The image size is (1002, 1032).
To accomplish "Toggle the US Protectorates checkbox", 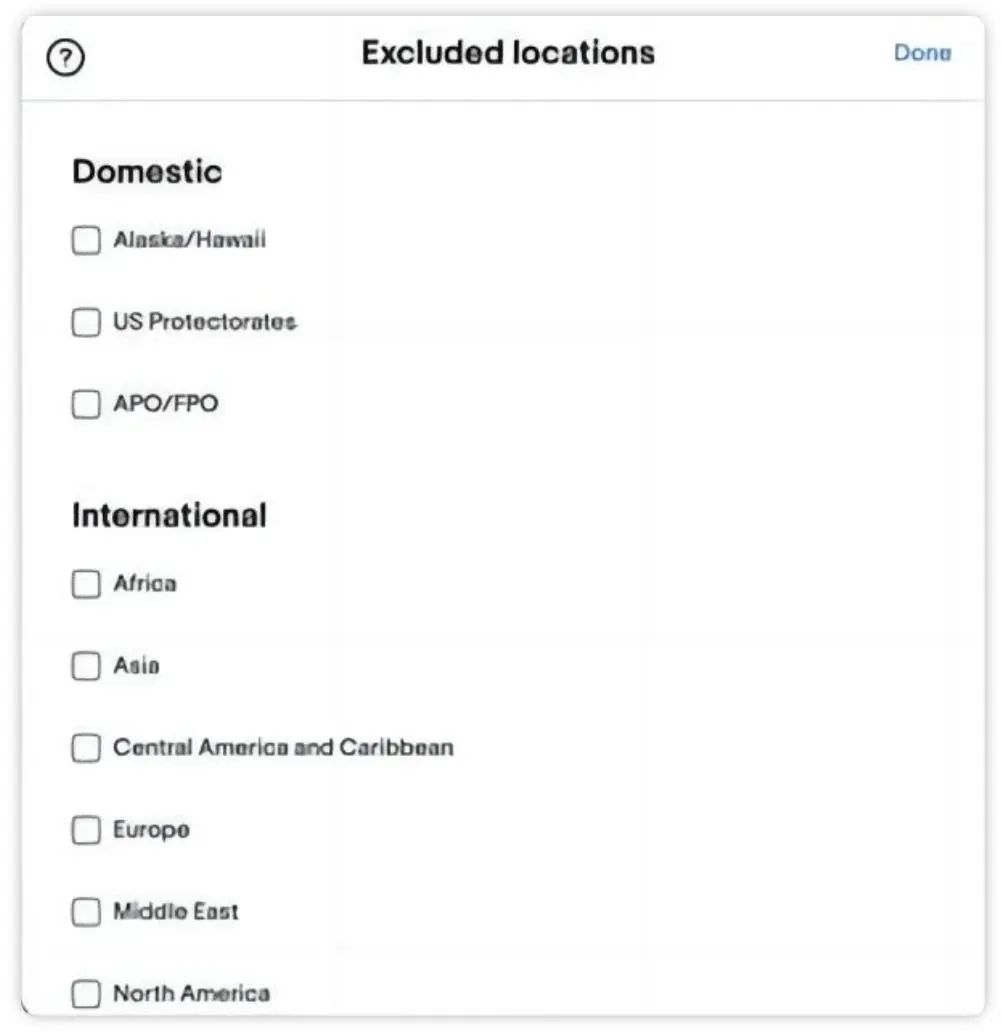I will coord(86,322).
